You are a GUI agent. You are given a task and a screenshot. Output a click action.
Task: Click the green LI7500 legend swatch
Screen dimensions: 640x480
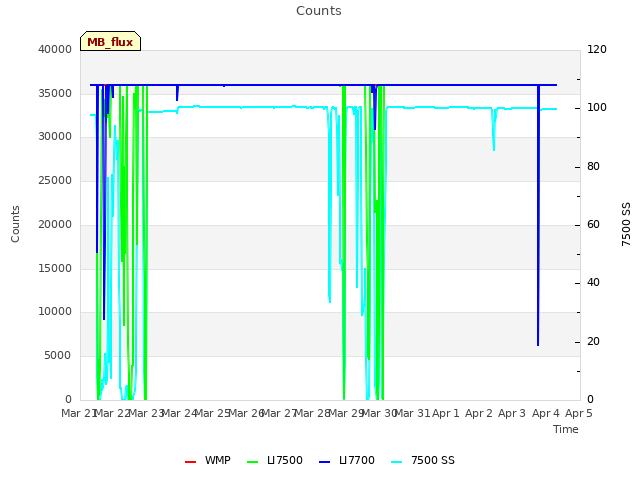click(253, 462)
